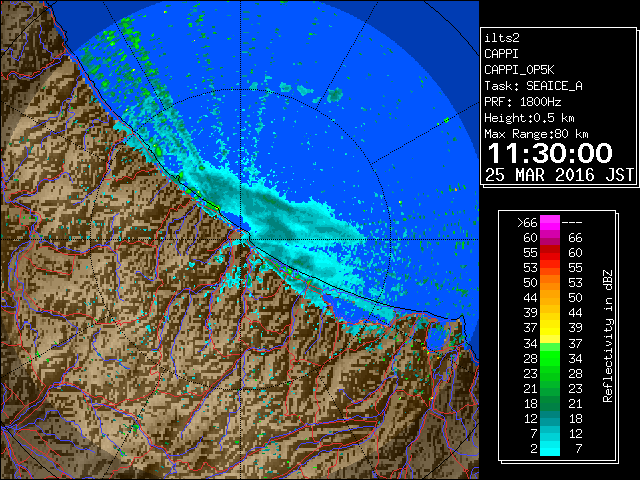This screenshot has height=480, width=640.
Task: Select the date "25 MAR 2016 JST"
Action: tap(559, 175)
